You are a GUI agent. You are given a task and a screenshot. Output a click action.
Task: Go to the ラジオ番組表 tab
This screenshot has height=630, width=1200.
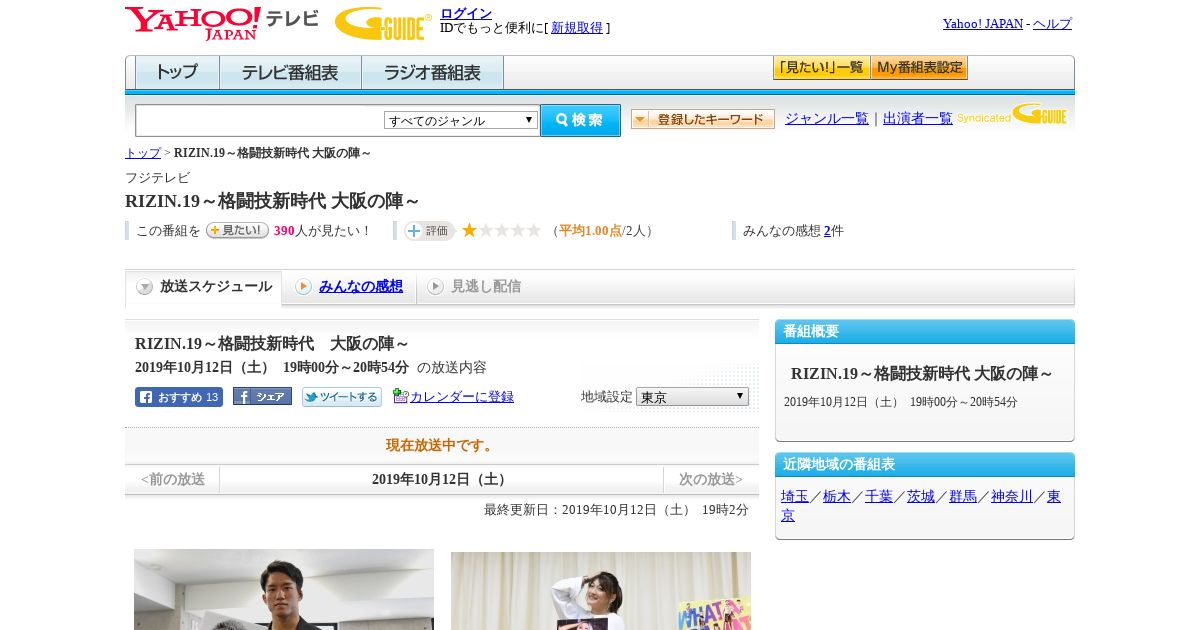click(432, 72)
